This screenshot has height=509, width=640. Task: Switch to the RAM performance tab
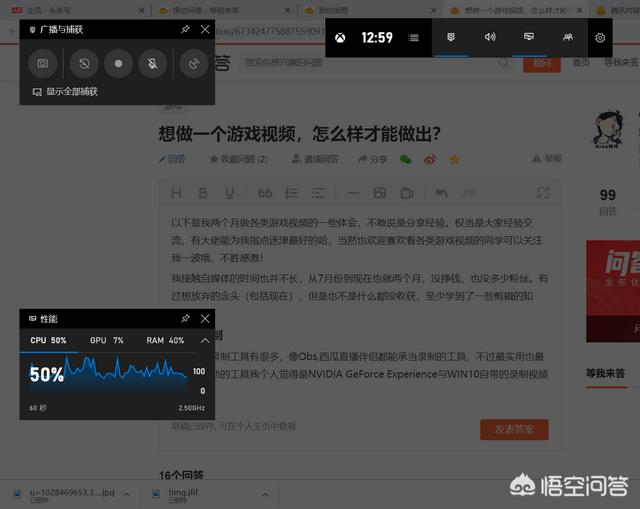pos(165,340)
